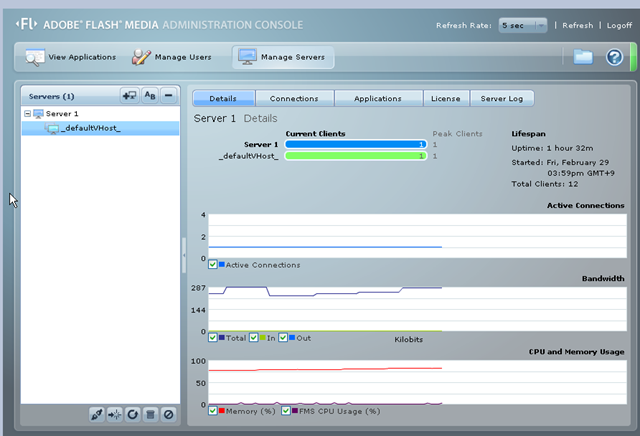Click the pencil-user icon of Manage Users
Image resolution: width=640 pixels, height=436 pixels.
click(x=141, y=57)
